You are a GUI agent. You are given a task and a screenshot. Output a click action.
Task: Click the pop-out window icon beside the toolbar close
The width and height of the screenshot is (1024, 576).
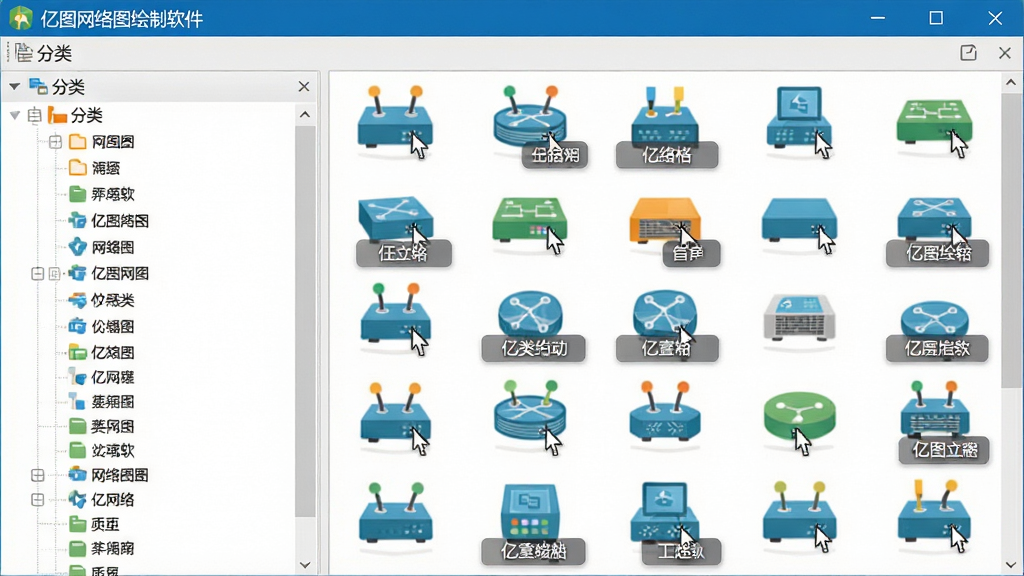tap(968, 53)
